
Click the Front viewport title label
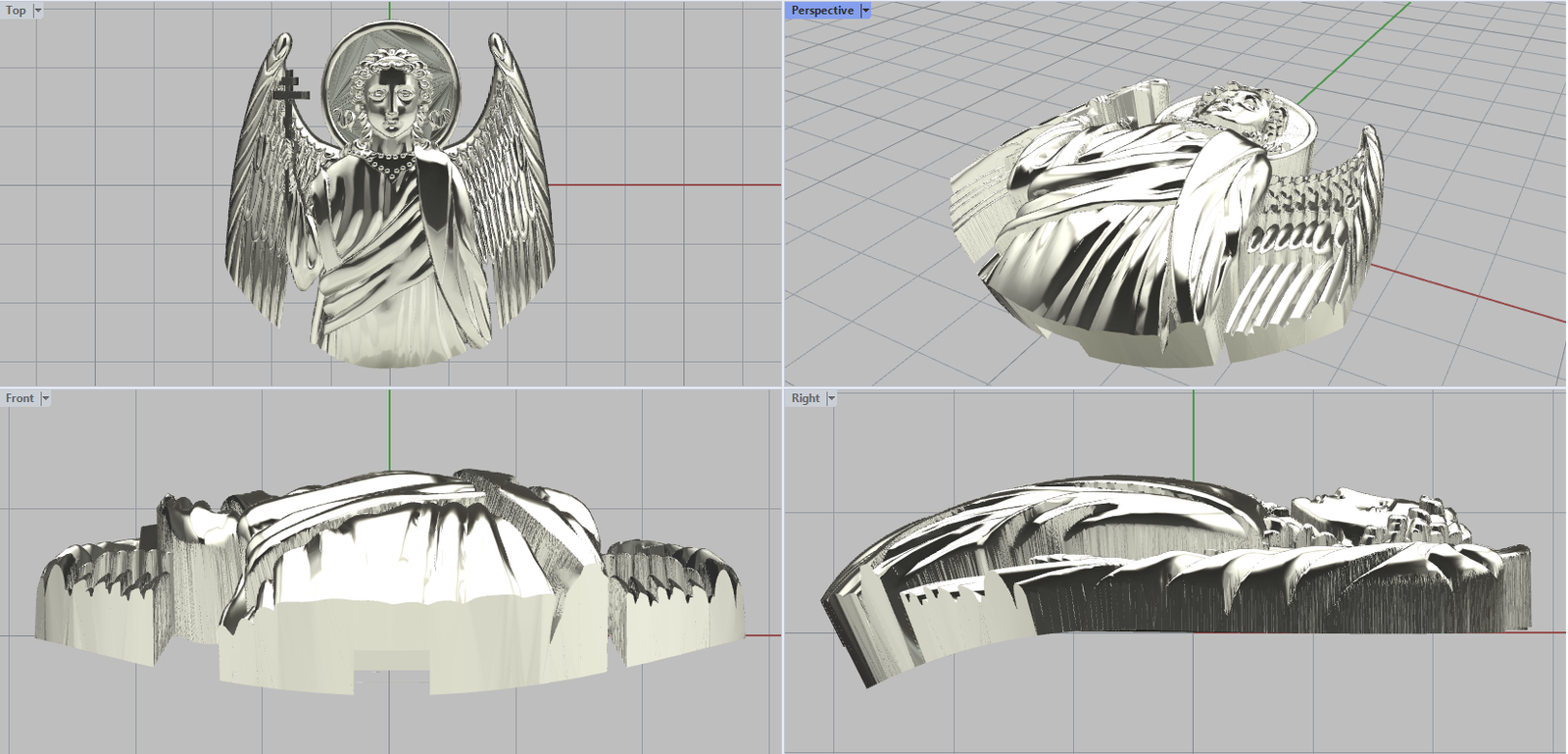click(x=20, y=398)
